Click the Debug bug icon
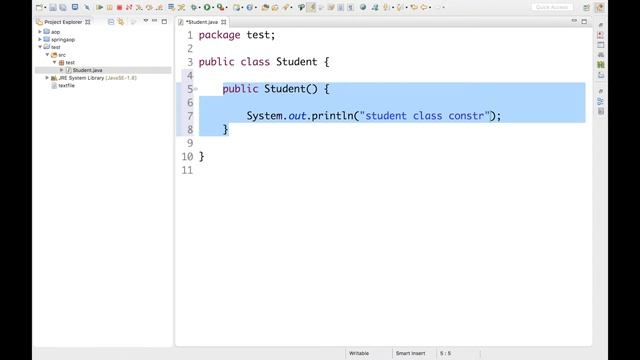640x360 pixels. [194, 7]
